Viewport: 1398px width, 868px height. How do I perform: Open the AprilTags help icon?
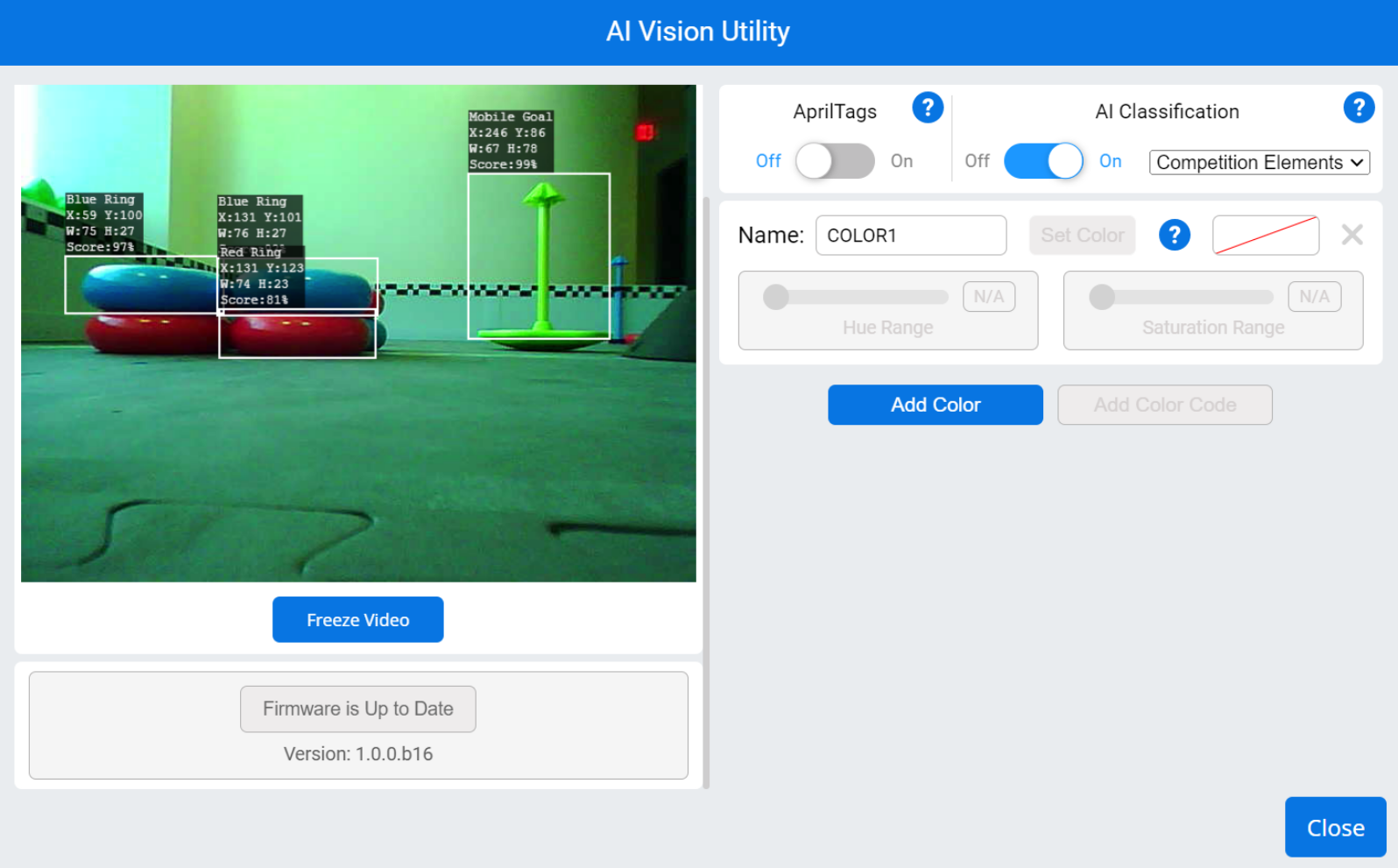(x=927, y=109)
